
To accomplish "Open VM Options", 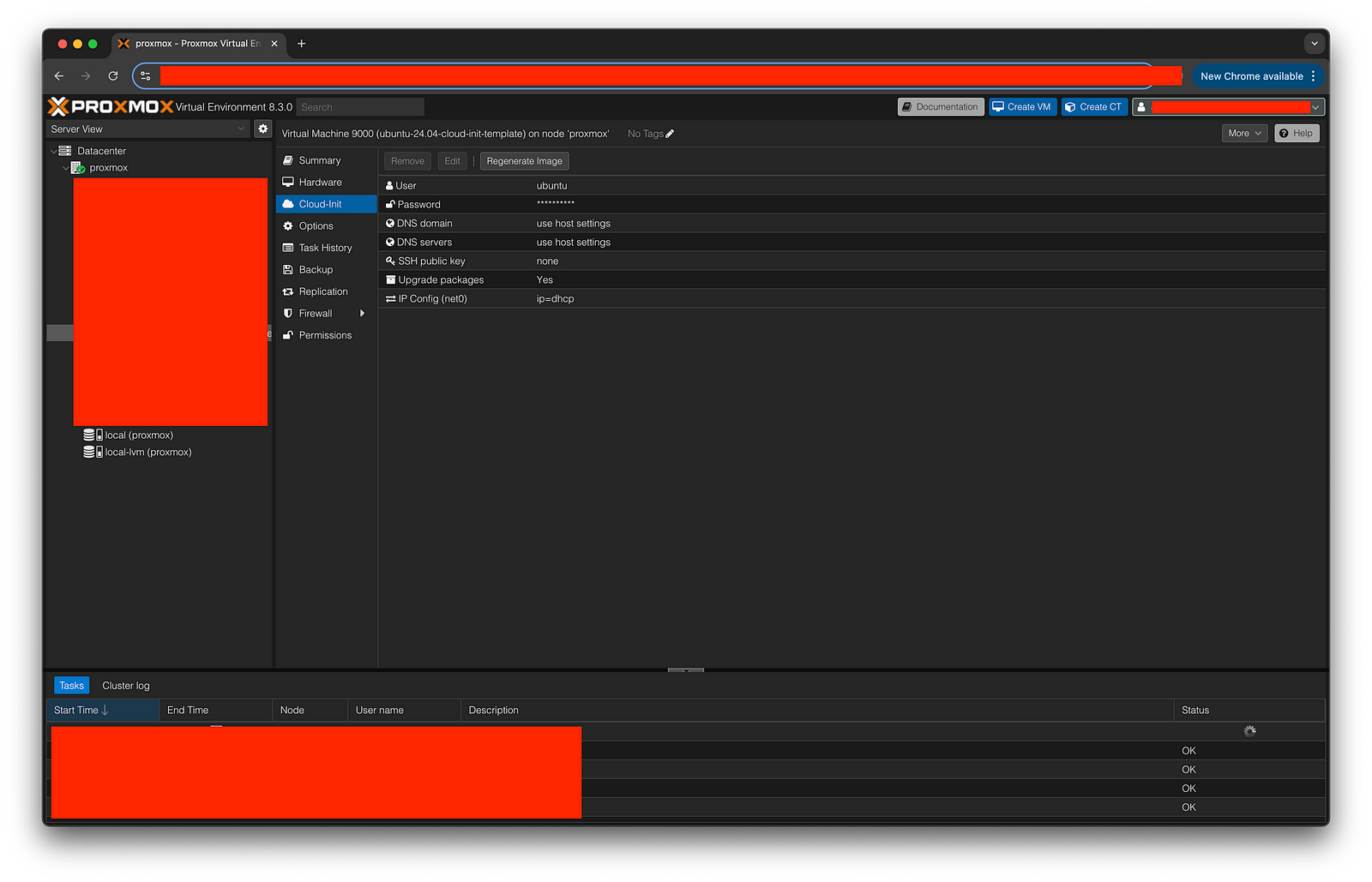I will coord(326,226).
